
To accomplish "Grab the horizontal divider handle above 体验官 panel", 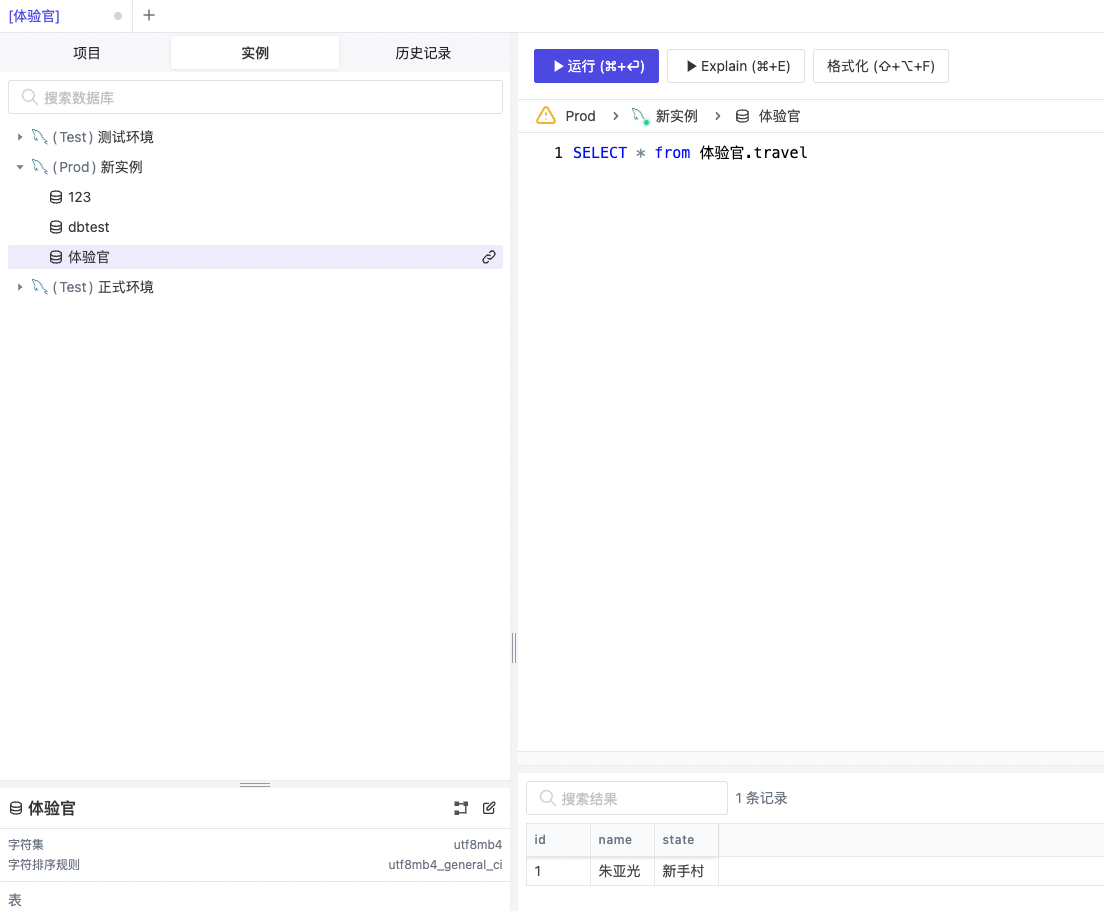I will pos(255,785).
